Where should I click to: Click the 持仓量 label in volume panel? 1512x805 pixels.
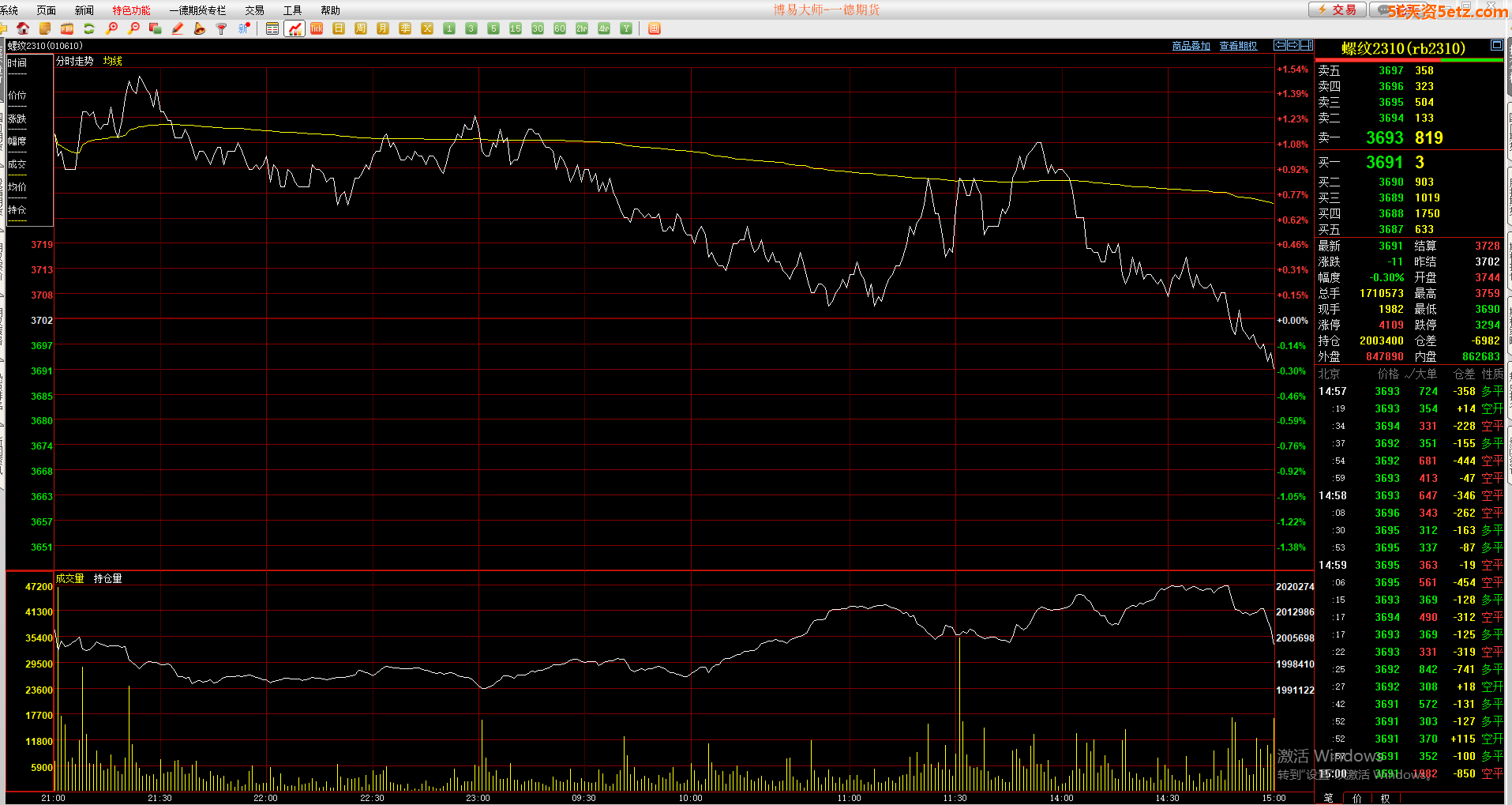[x=107, y=578]
